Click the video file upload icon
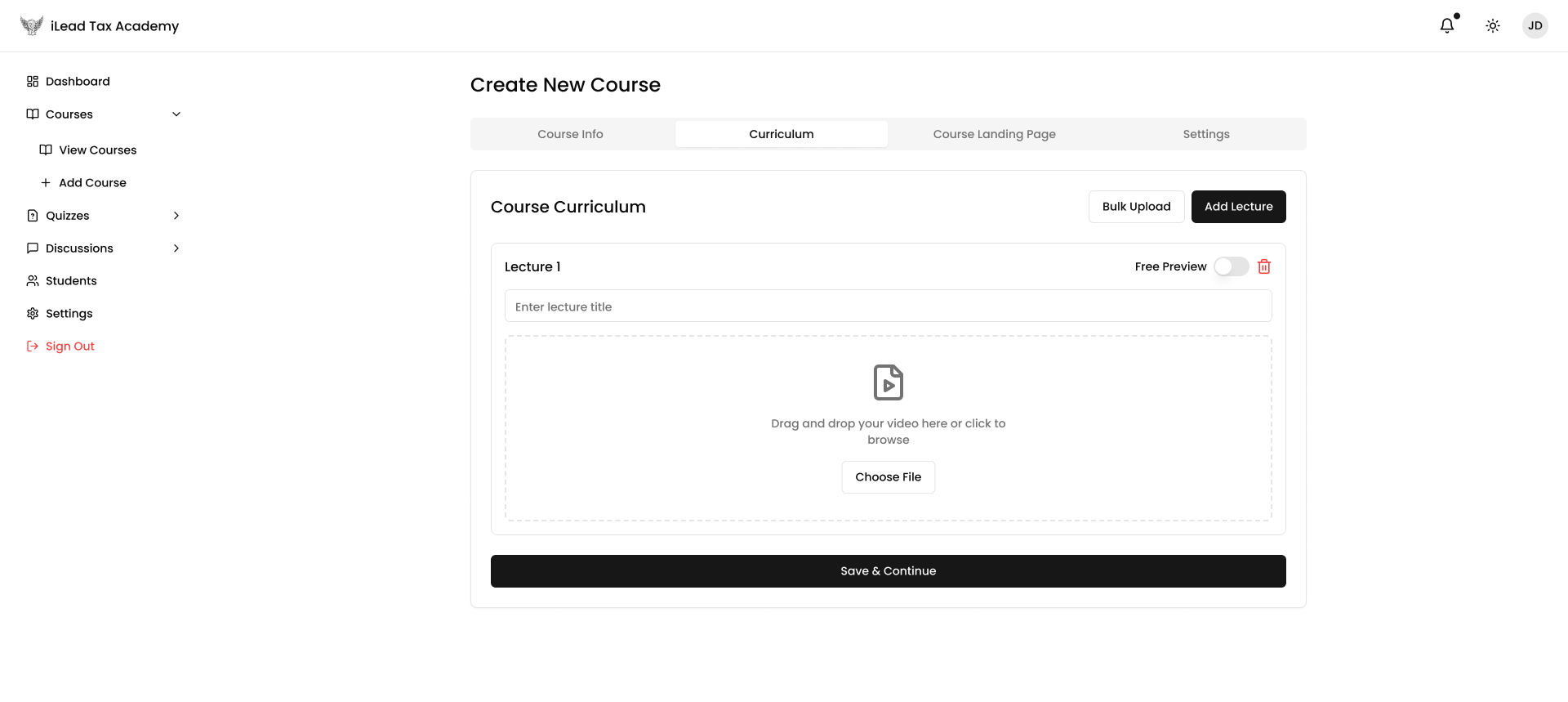1568x702 pixels. [x=888, y=382]
